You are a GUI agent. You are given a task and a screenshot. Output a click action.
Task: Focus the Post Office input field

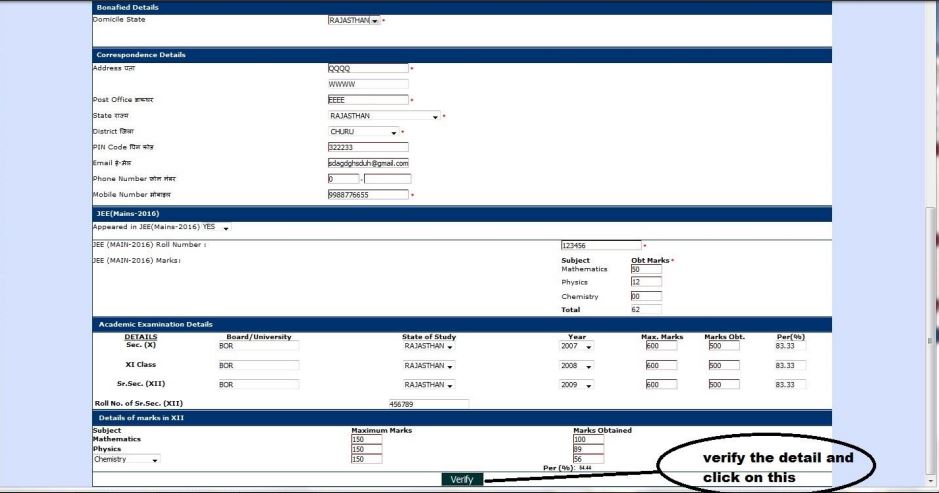368,100
